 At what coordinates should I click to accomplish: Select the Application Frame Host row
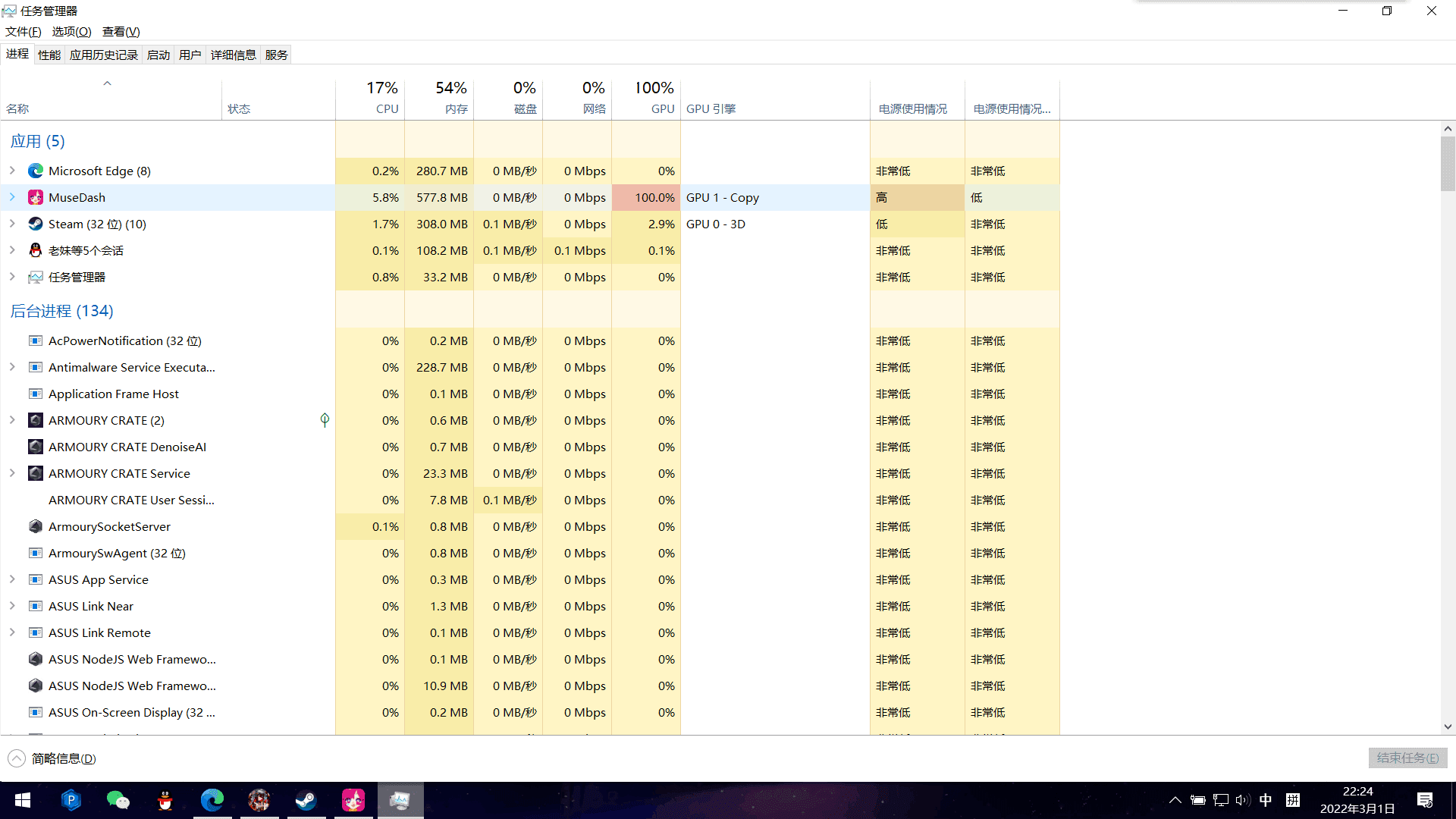(530, 394)
